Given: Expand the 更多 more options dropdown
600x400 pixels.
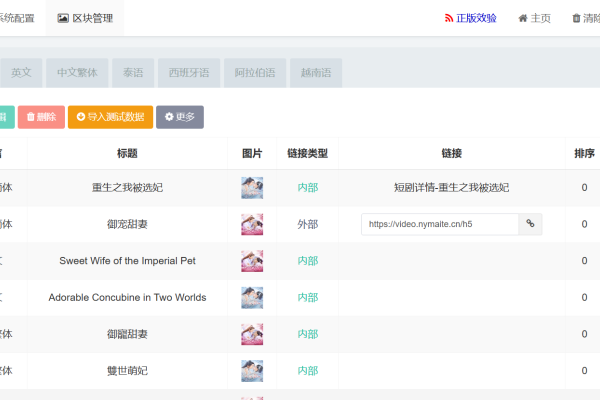Looking at the screenshot, I should pyautogui.click(x=180, y=117).
